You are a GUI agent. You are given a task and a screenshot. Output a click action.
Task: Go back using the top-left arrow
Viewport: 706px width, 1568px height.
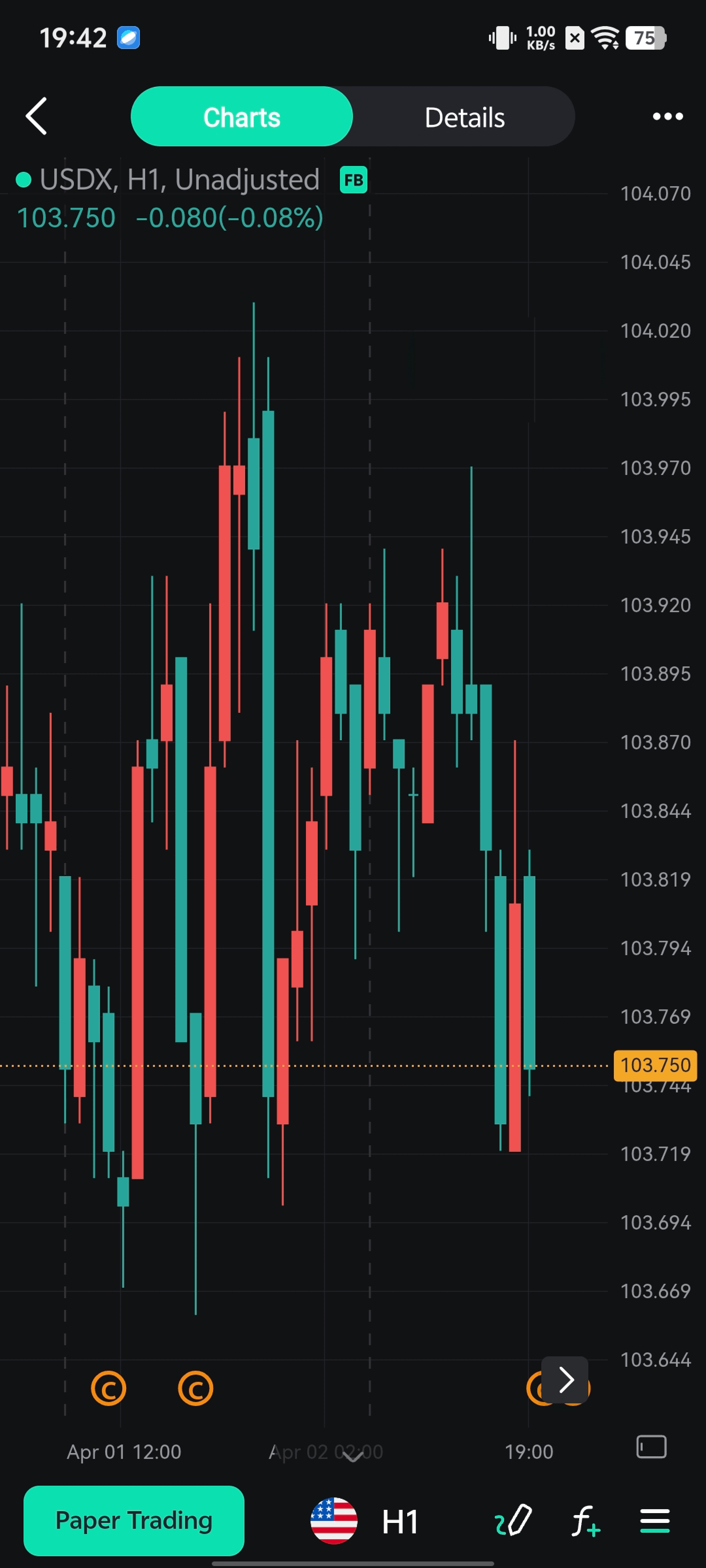point(37,116)
